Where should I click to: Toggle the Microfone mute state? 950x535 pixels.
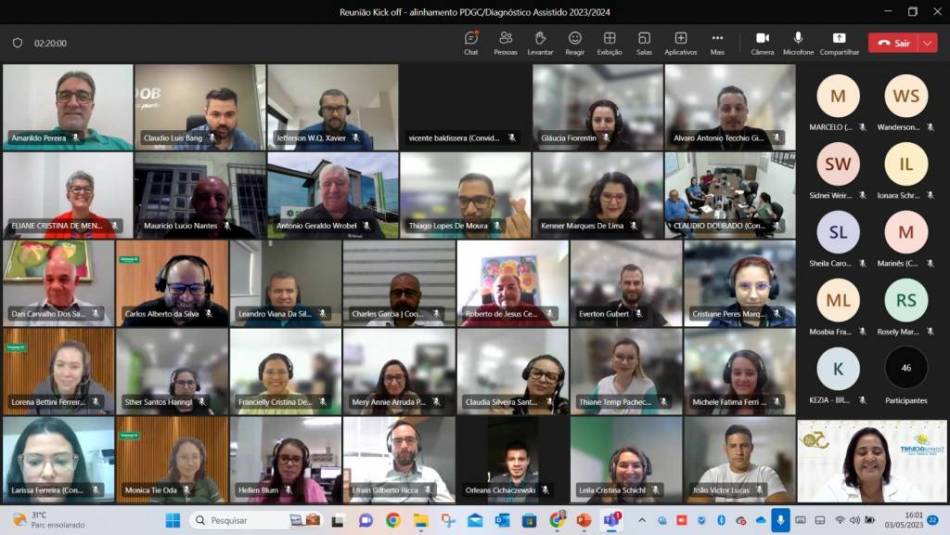tap(798, 43)
